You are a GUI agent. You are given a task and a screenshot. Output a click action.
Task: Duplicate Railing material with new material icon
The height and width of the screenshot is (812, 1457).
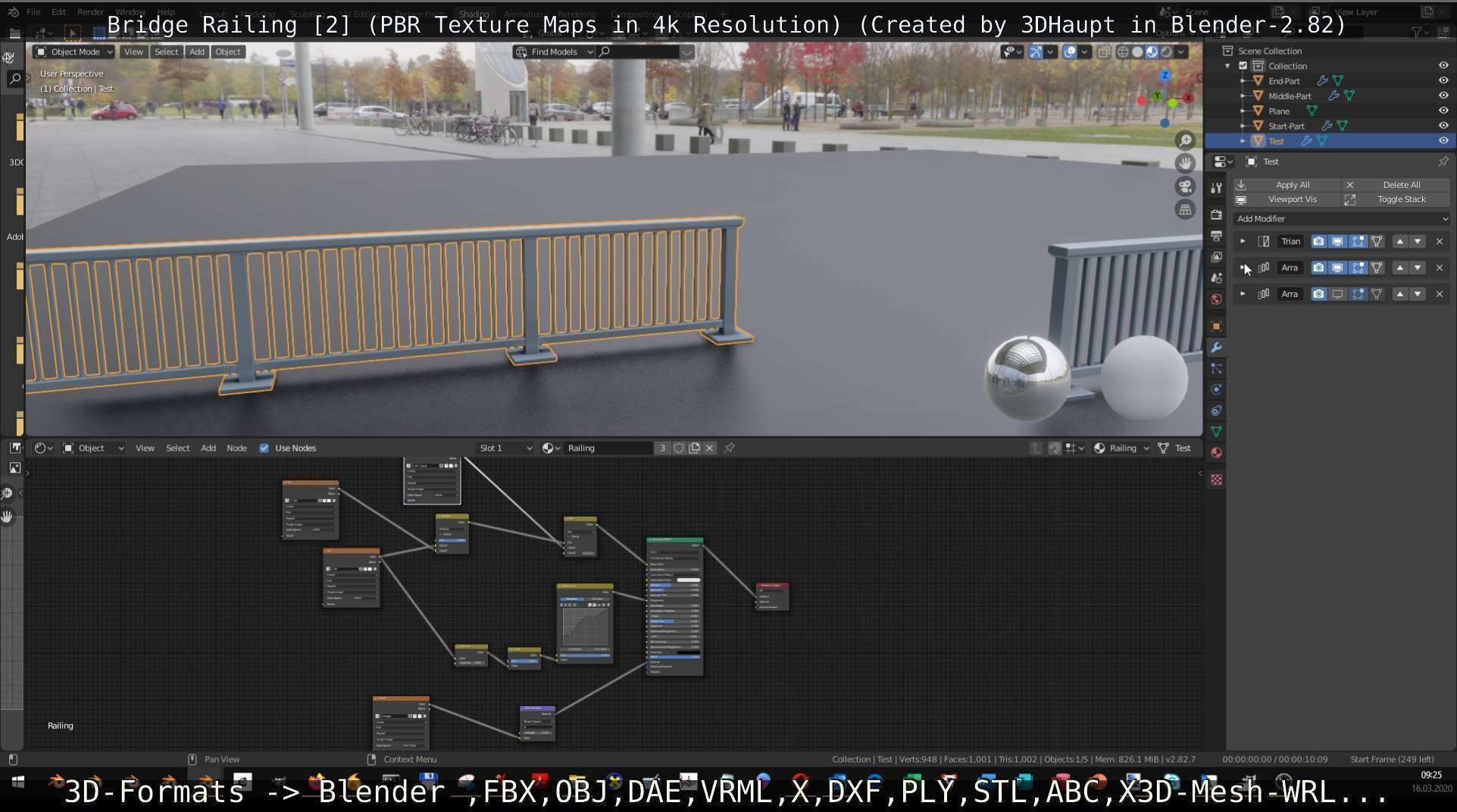pos(694,448)
